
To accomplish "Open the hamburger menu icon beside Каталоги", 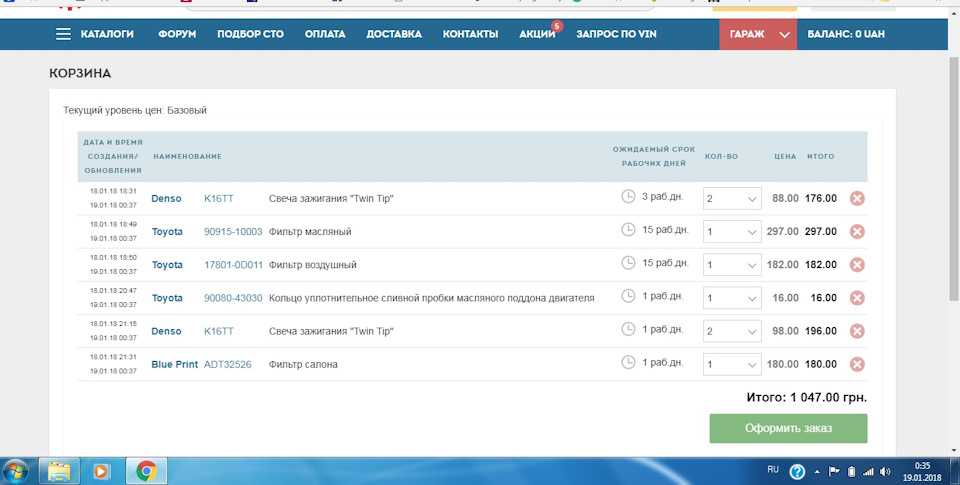I will [x=63, y=34].
